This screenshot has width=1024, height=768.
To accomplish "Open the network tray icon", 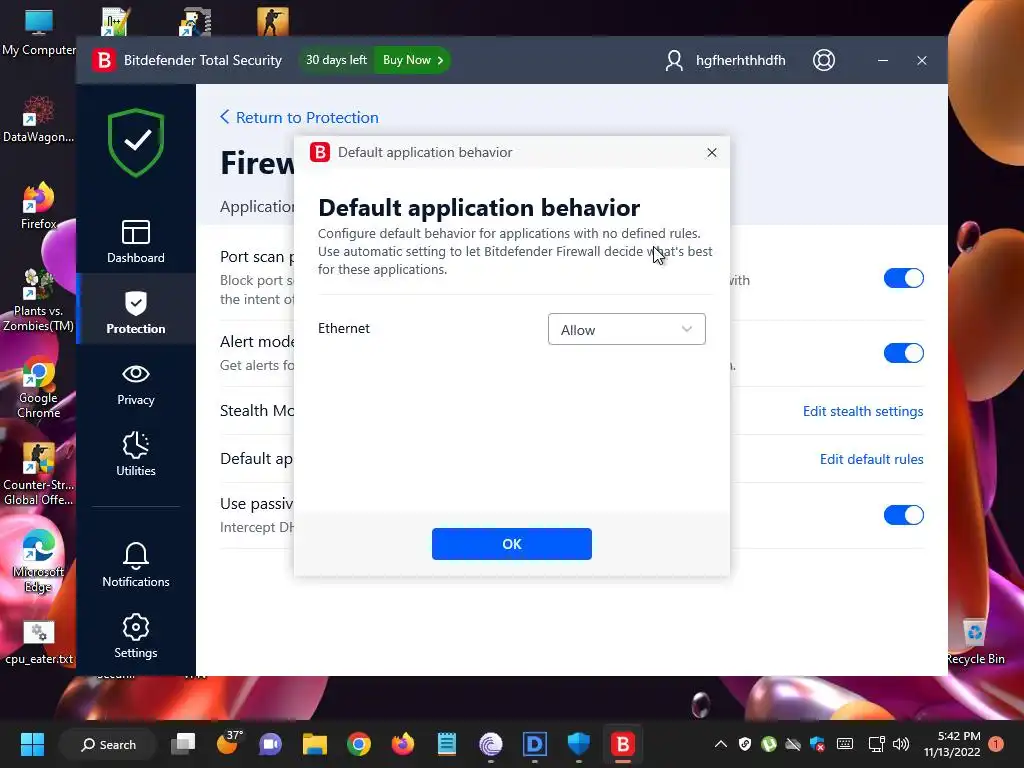I will [876, 744].
